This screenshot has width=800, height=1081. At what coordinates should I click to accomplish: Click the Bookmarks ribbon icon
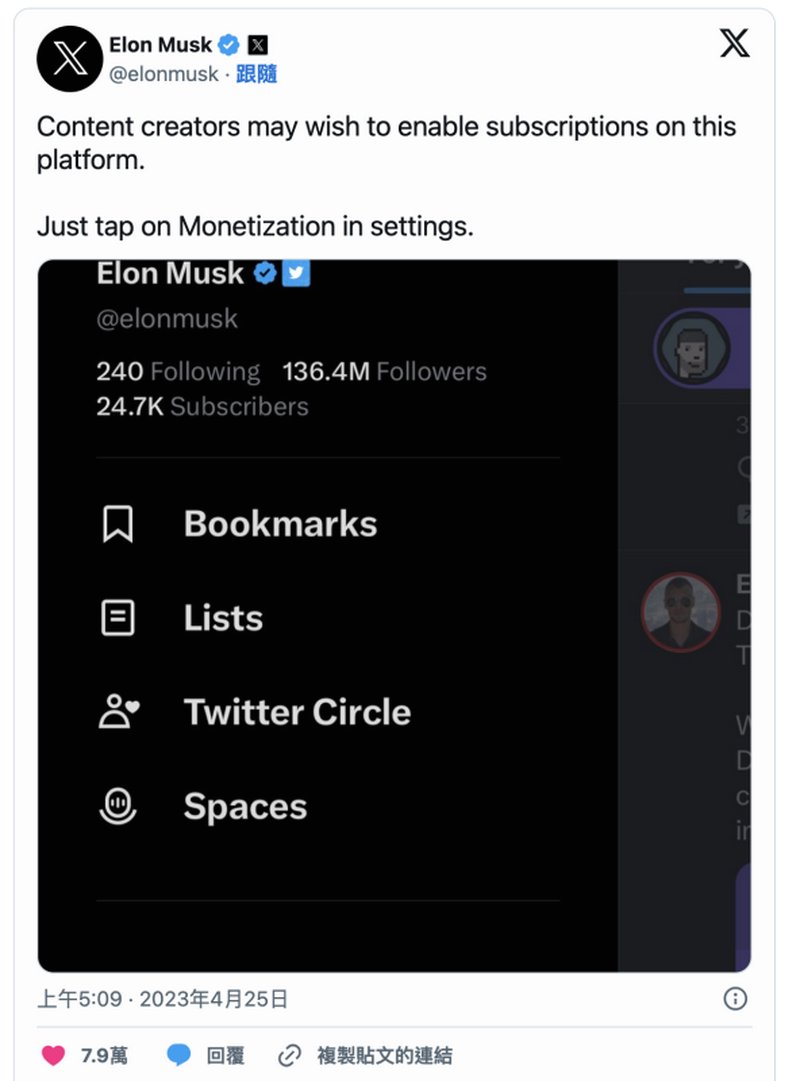pos(118,524)
